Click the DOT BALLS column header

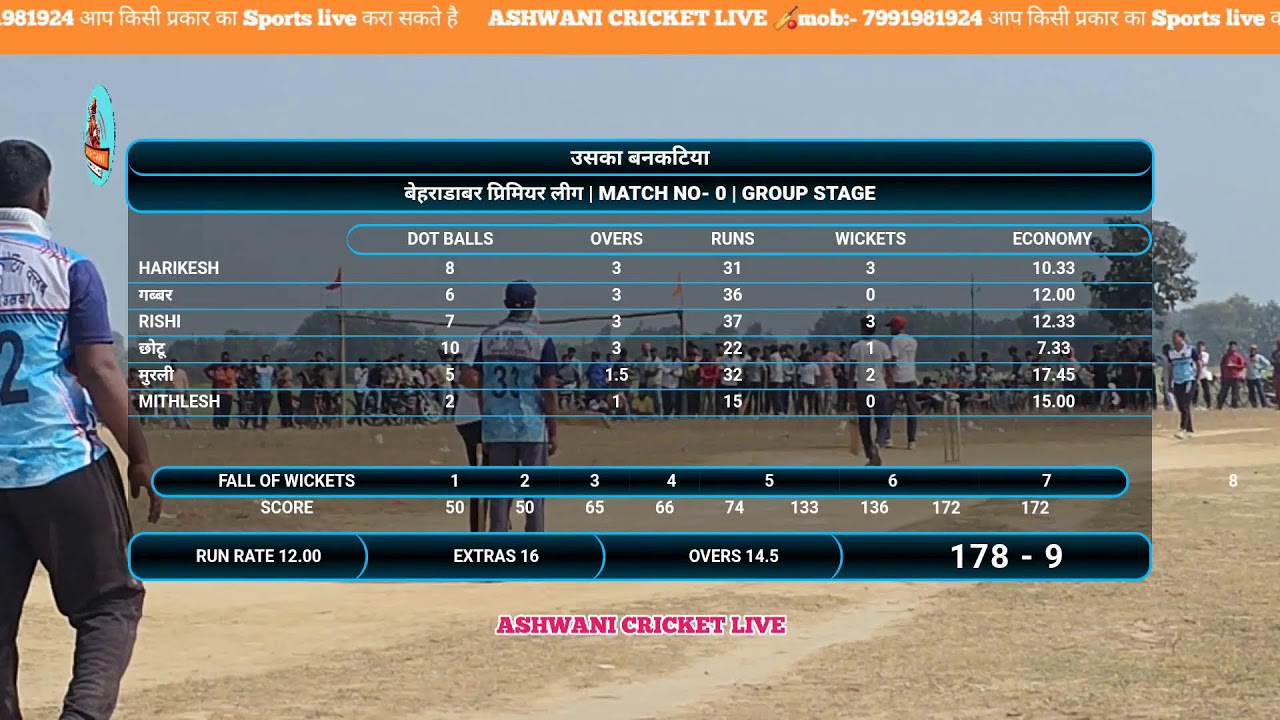coord(450,239)
